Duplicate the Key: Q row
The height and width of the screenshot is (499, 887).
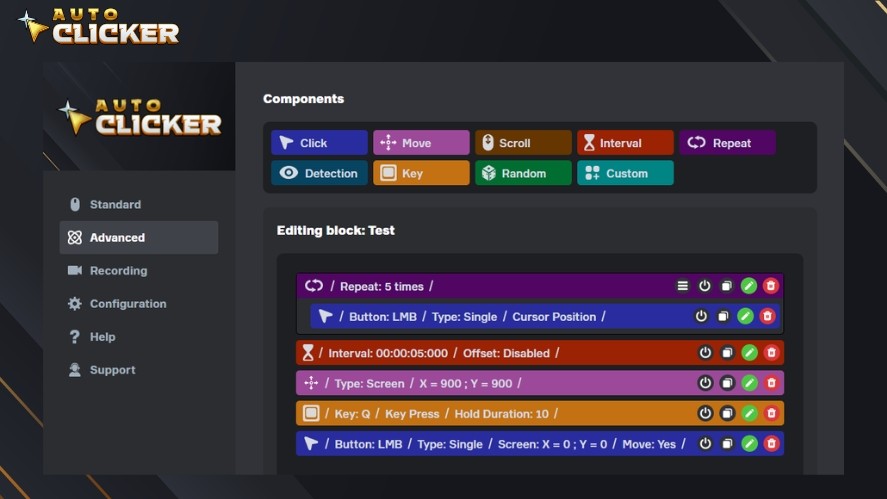pyautogui.click(x=727, y=414)
